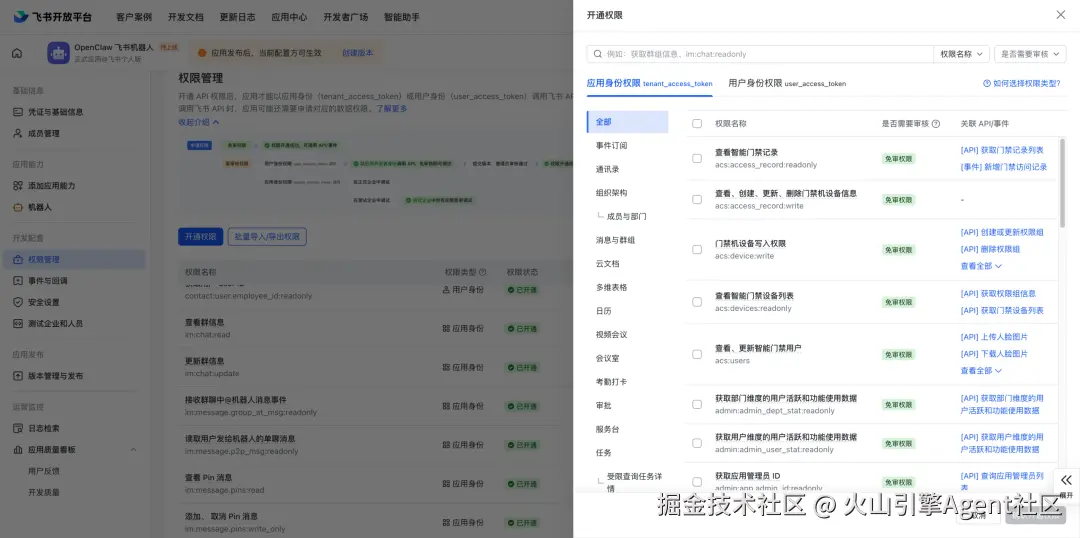Image resolution: width=1080 pixels, height=538 pixels.
Task: Select 多维表格 category
Action: (x=612, y=287)
